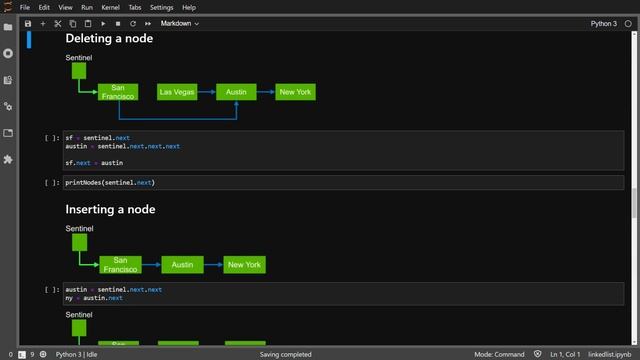Click into the printNodes(sentinel.next) cell

343,183
